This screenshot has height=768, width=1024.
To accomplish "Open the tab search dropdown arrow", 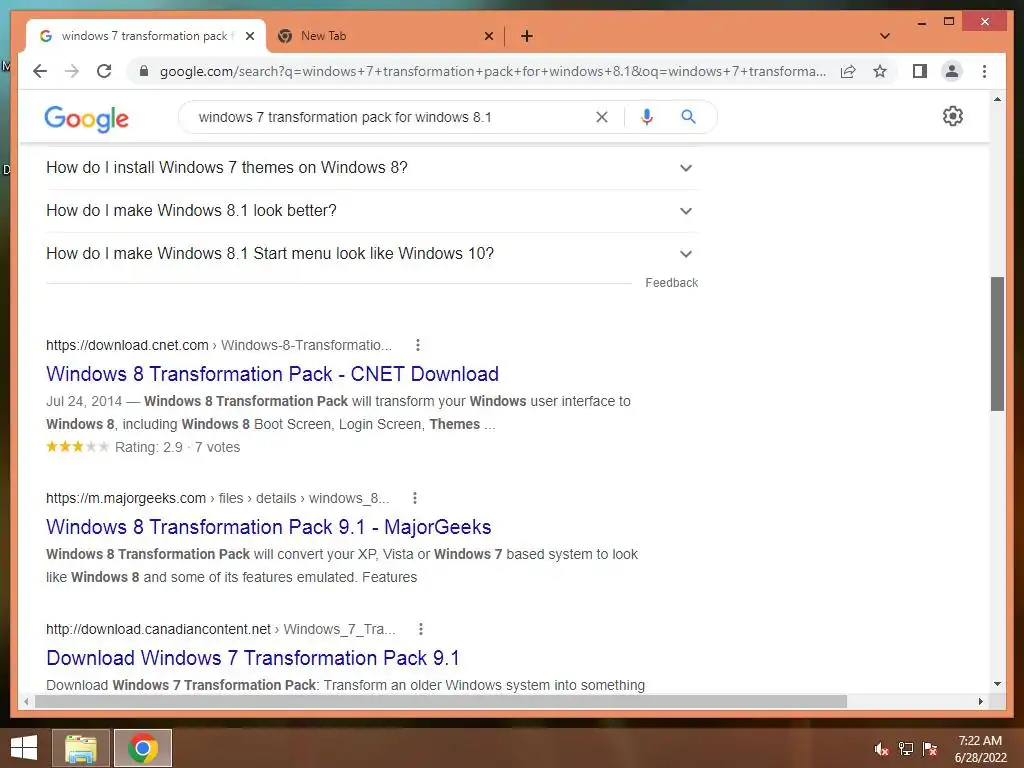I will tap(885, 36).
